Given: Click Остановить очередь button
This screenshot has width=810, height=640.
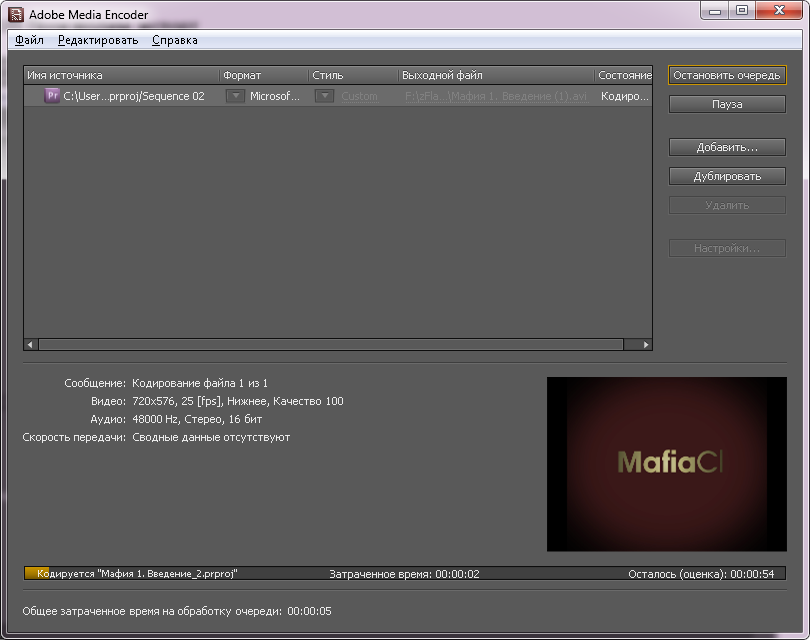Looking at the screenshot, I should (x=727, y=75).
